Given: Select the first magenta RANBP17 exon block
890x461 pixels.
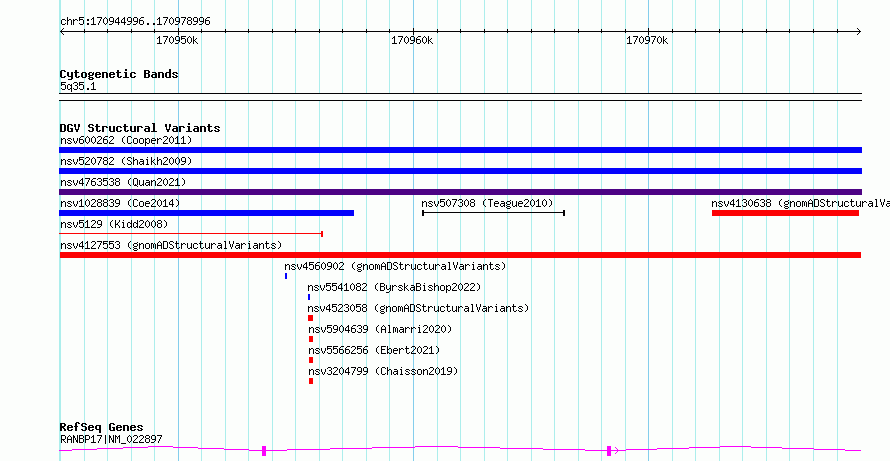Looking at the screenshot, I should [x=264, y=451].
